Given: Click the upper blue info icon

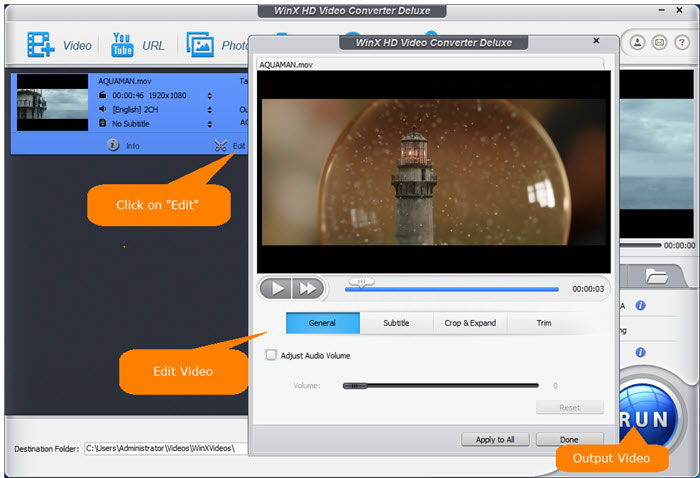Looking at the screenshot, I should [x=640, y=306].
